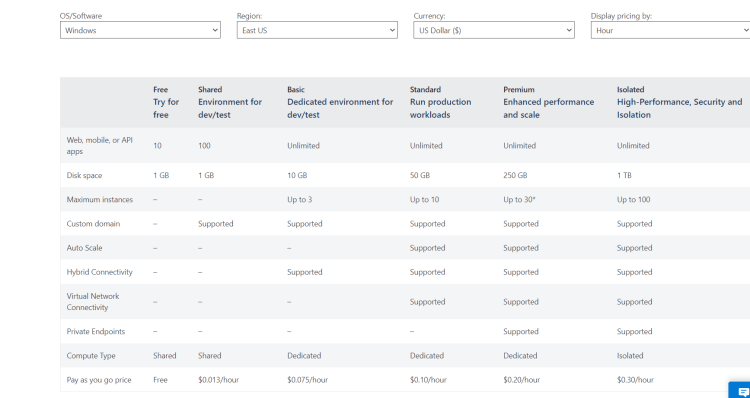The height and width of the screenshot is (398, 750).
Task: Click the '100' apps cell in Shared column
Action: coord(204,145)
